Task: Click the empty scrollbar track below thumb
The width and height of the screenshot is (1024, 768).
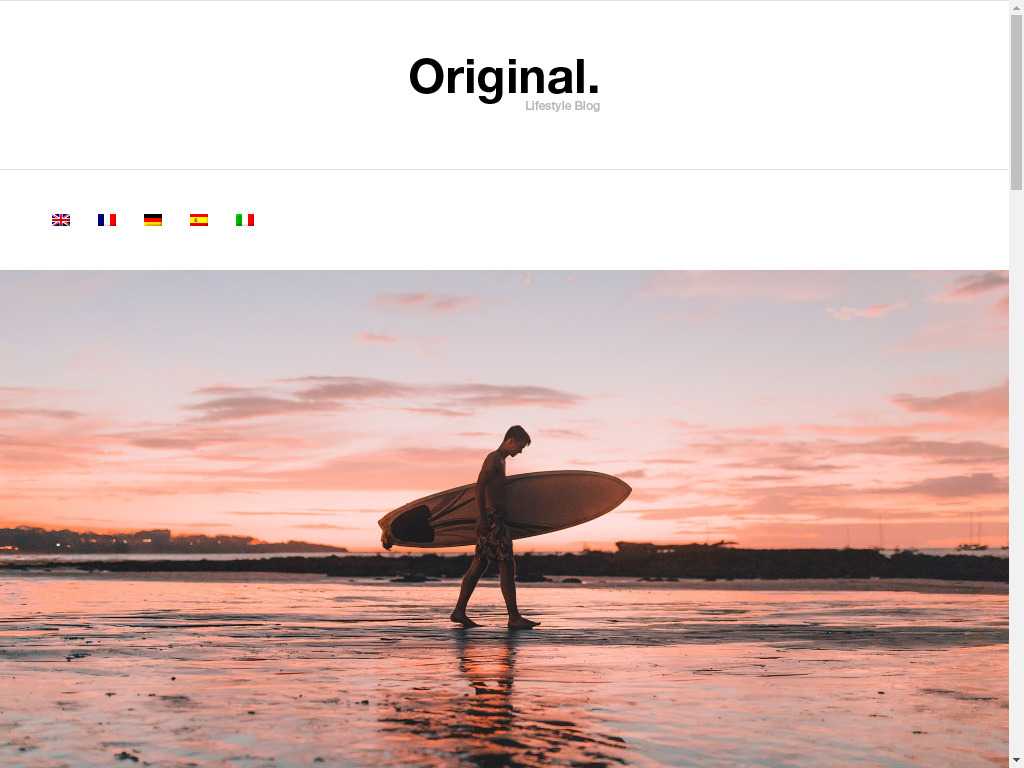Action: coord(1016,473)
